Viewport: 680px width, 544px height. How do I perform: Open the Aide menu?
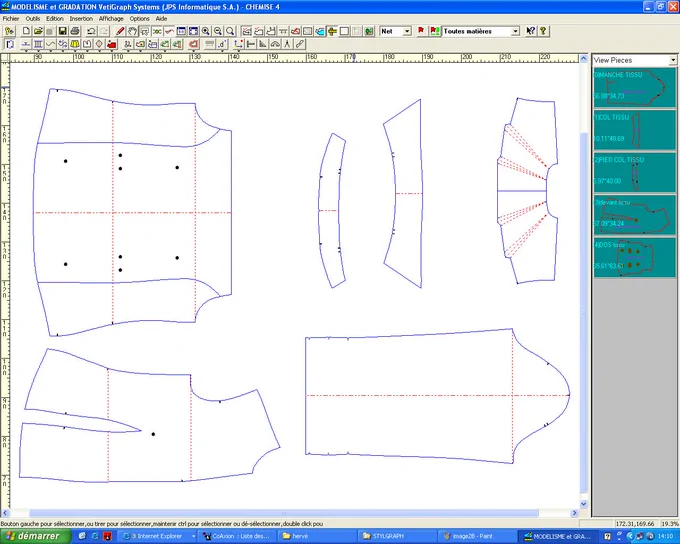[x=161, y=19]
